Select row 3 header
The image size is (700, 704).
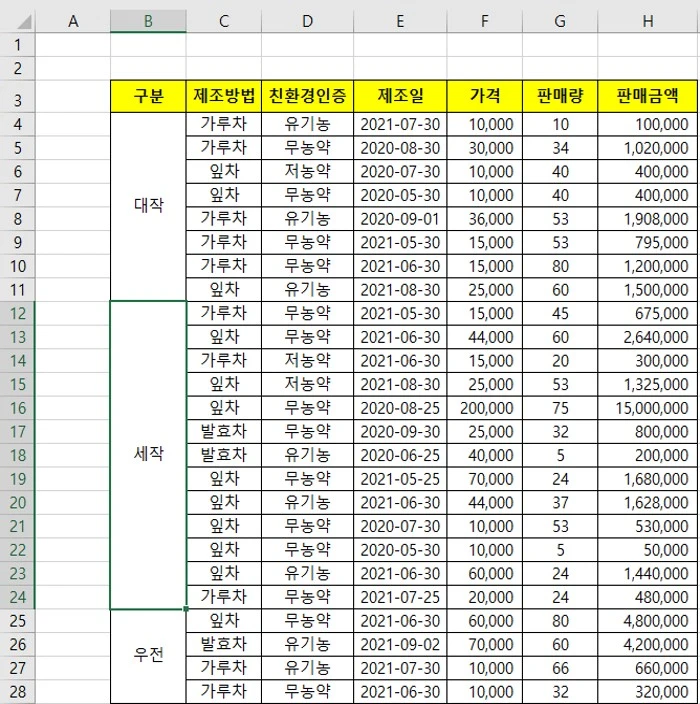tap(18, 96)
